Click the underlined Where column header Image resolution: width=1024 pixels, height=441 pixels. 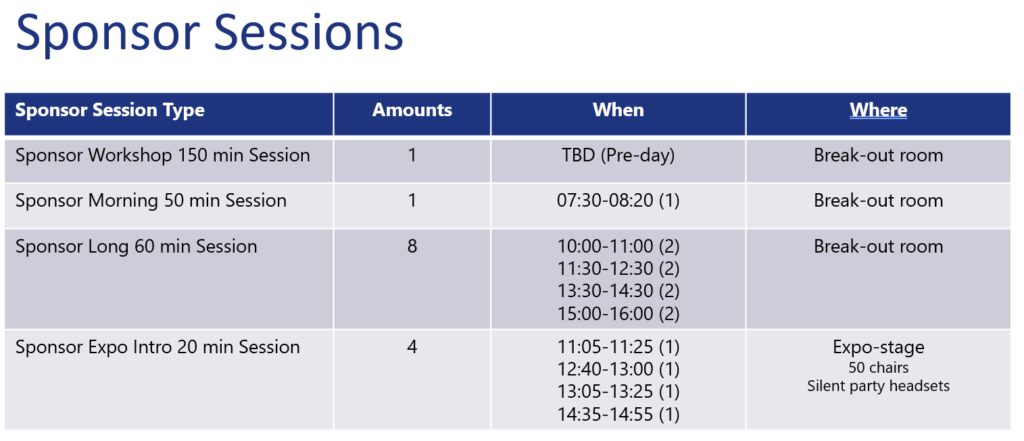(878, 110)
